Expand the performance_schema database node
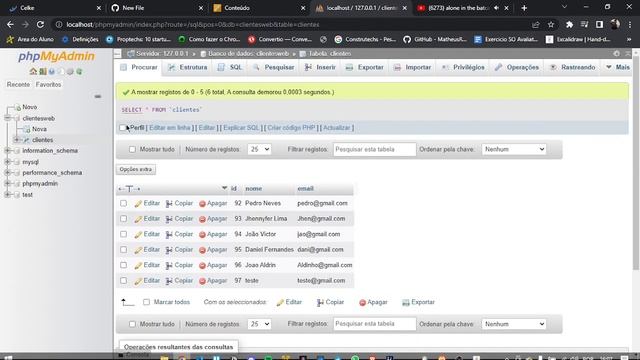 tap(7, 173)
